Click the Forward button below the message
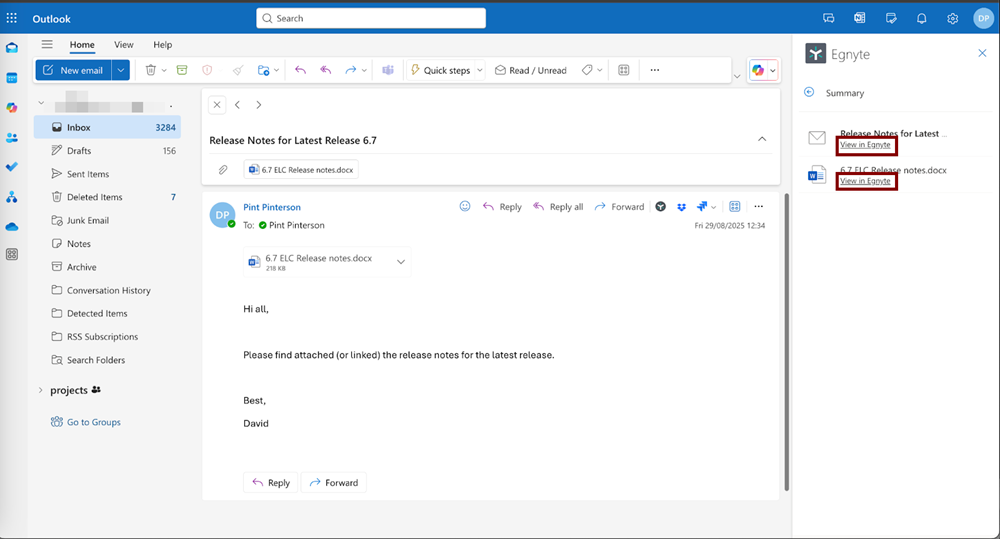The width and height of the screenshot is (1000, 539). click(x=333, y=482)
